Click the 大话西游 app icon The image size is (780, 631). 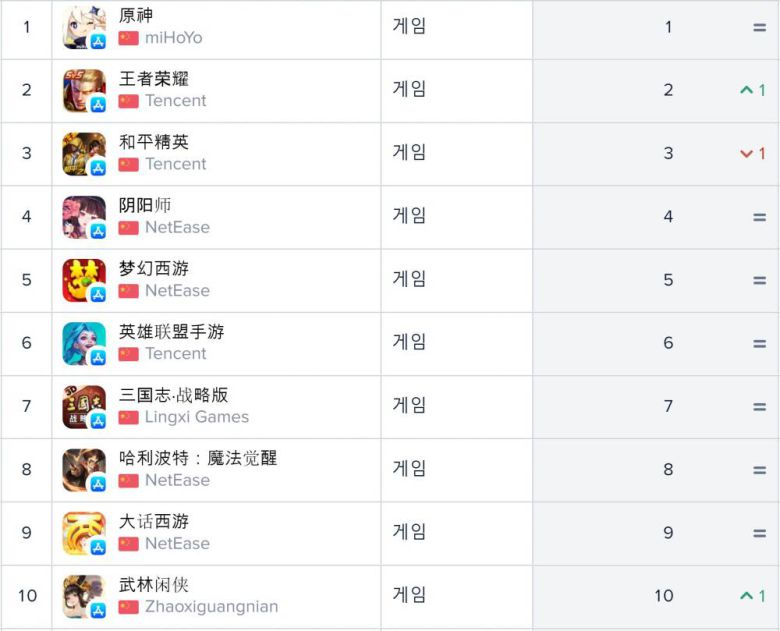[x=84, y=533]
